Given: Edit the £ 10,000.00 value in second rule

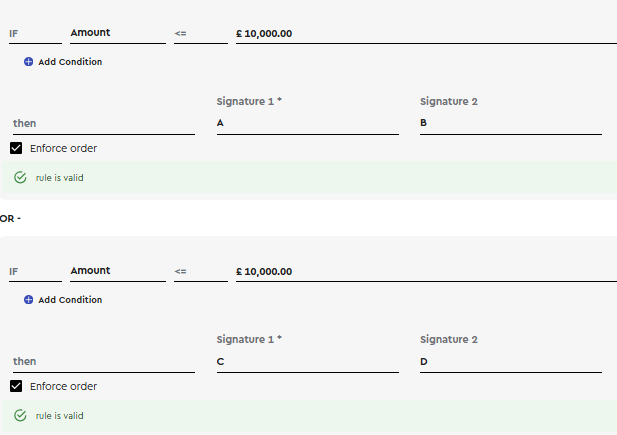Looking at the screenshot, I should coord(426,272).
